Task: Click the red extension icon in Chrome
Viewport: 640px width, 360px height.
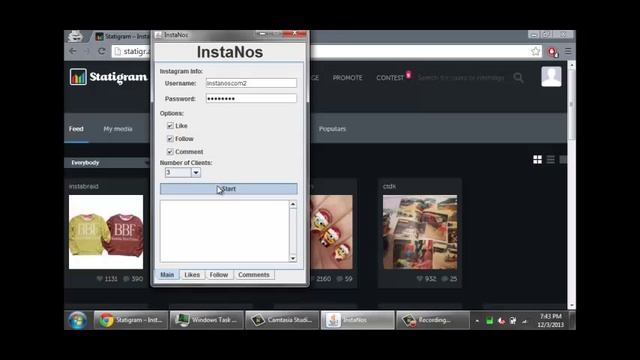Action: click(x=553, y=51)
